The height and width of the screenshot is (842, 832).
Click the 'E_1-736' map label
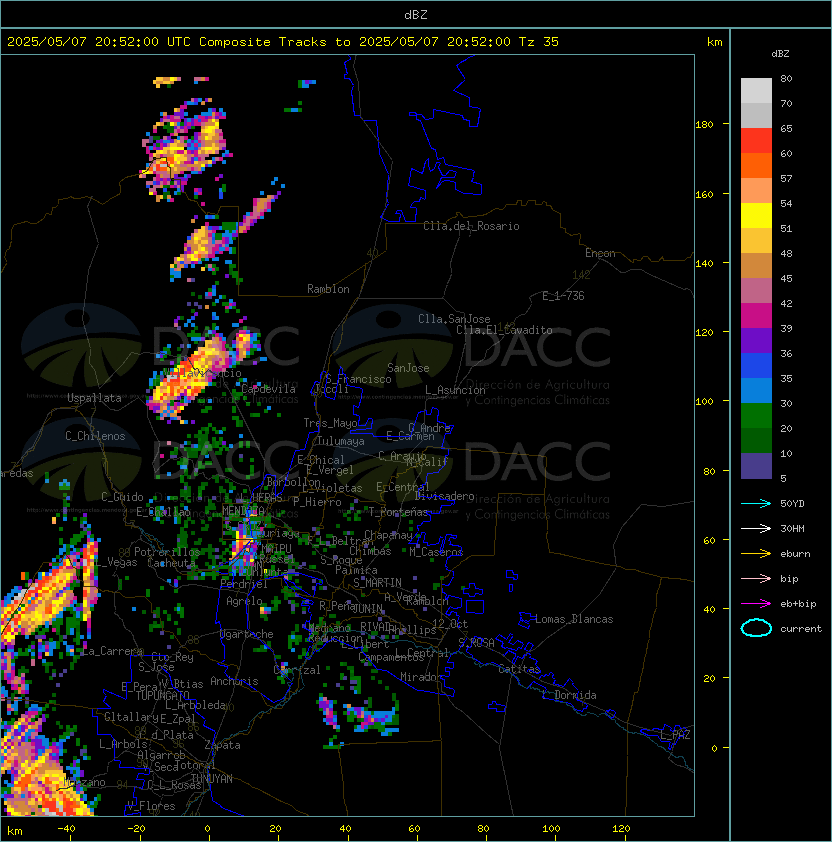tap(563, 296)
